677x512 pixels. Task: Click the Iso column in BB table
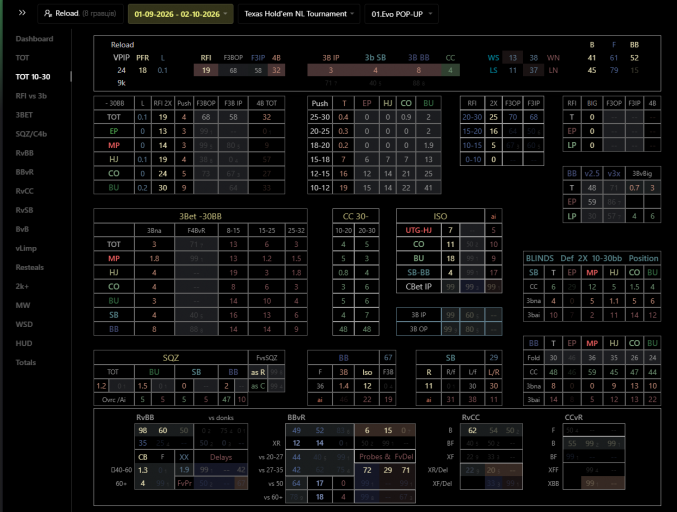[367, 372]
